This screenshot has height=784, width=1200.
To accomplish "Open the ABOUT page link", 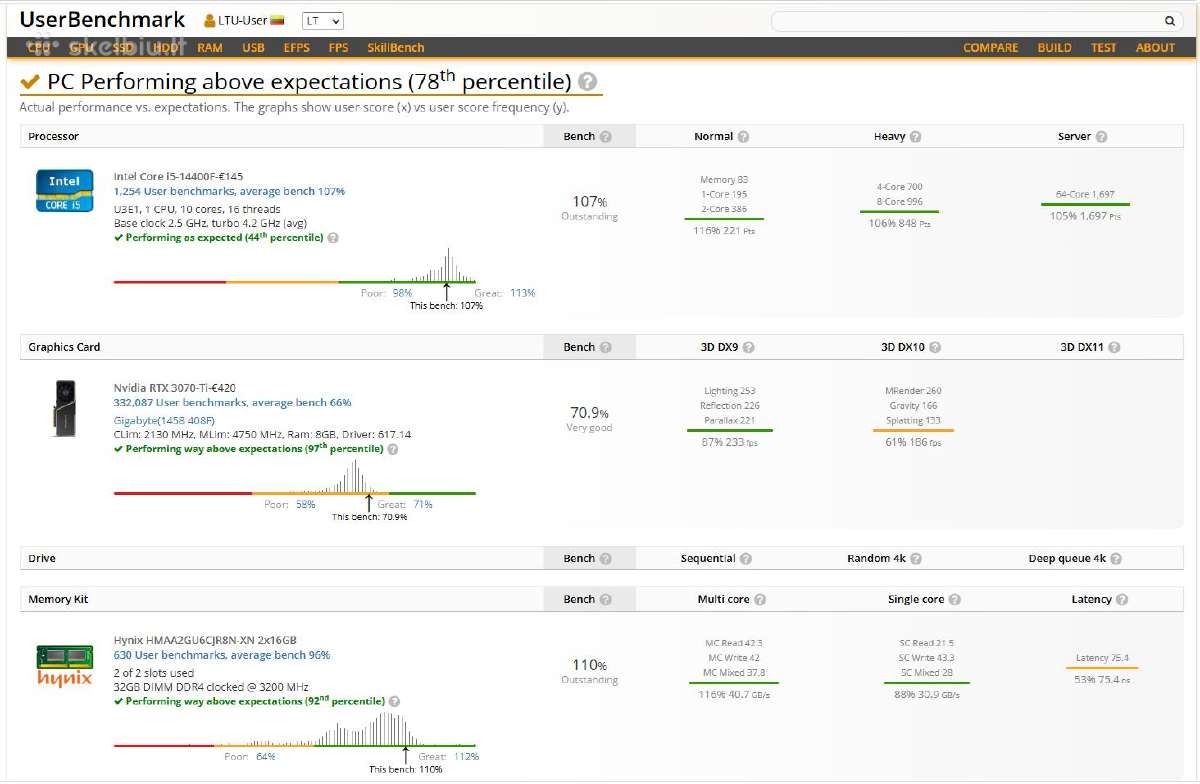I will (x=1156, y=48).
